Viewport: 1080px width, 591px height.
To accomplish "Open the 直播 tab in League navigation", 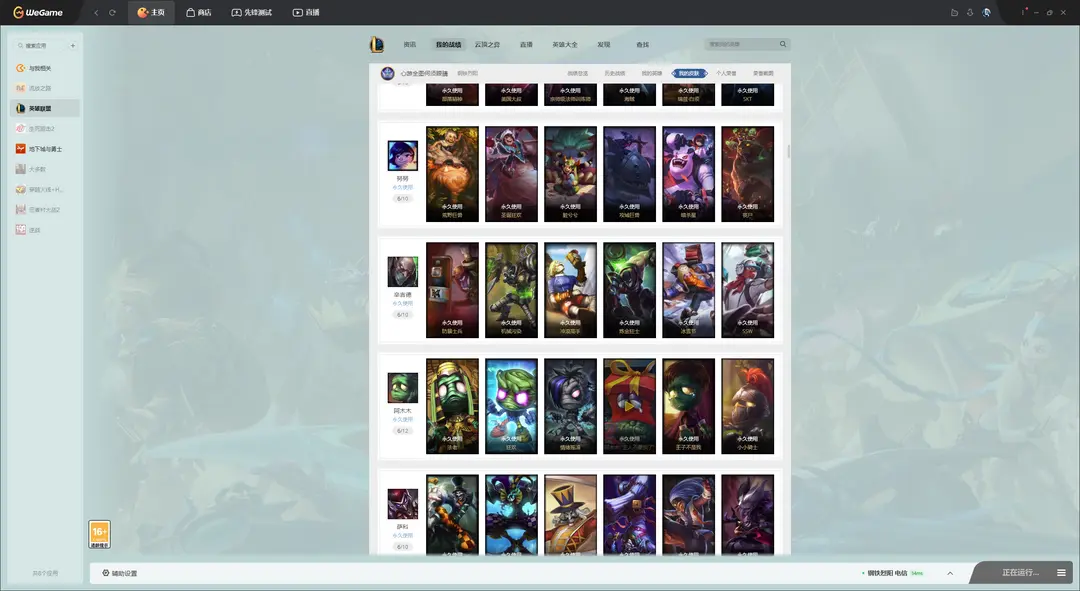I will click(x=526, y=45).
